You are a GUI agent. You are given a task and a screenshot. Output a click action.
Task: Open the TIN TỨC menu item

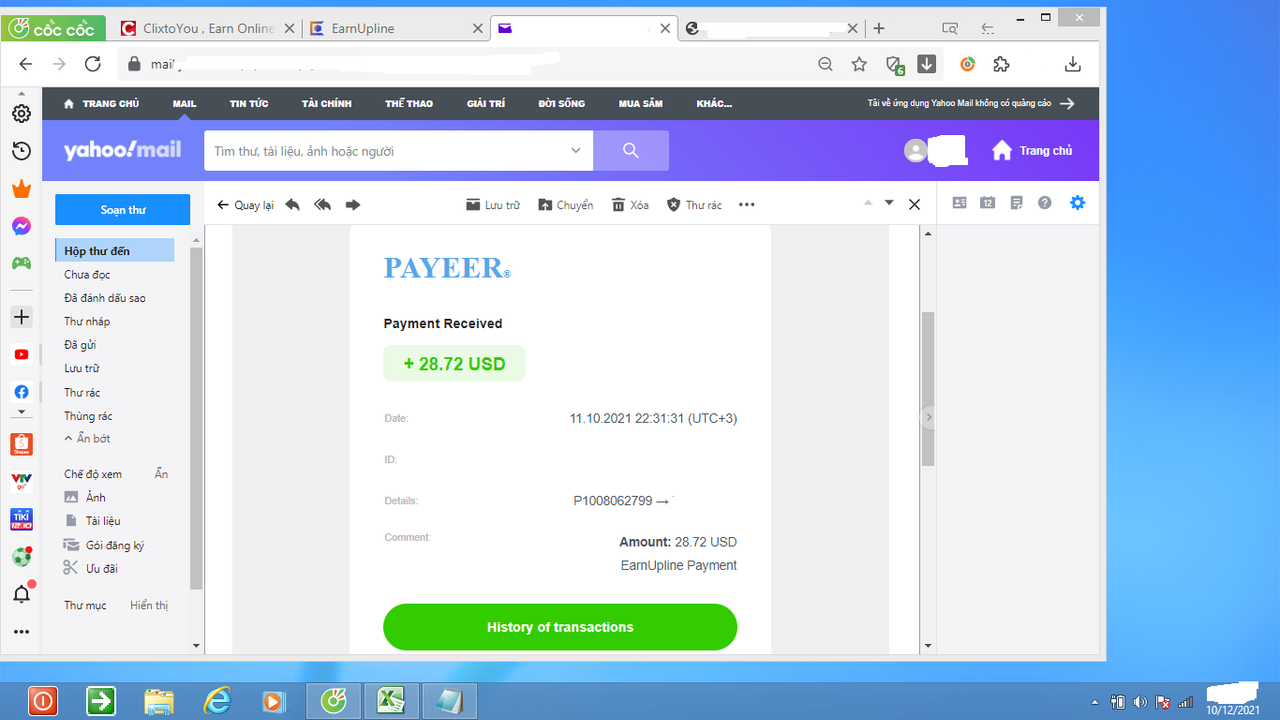(x=249, y=104)
